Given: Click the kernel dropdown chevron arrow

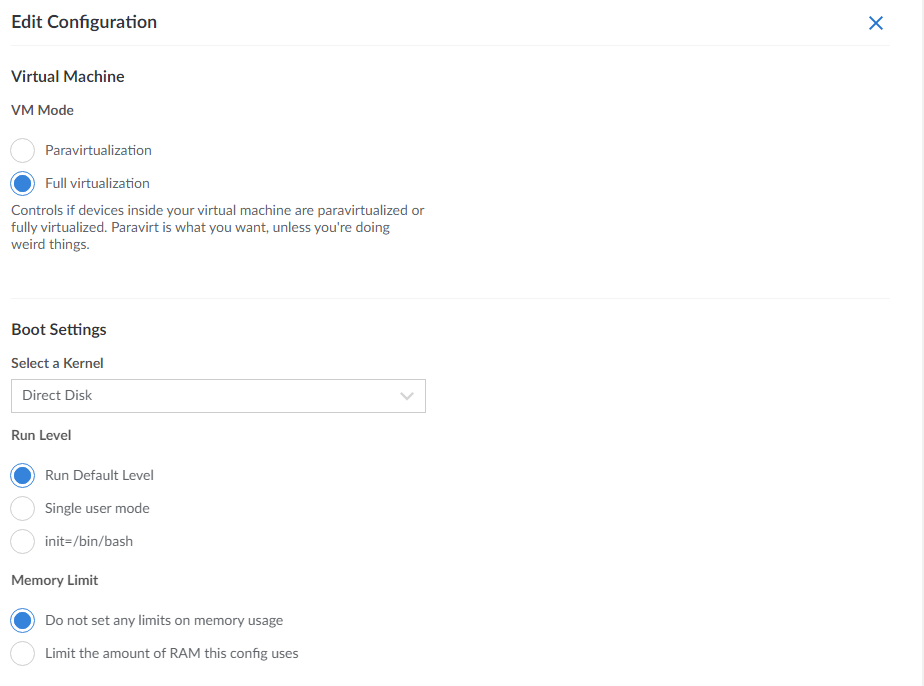Looking at the screenshot, I should point(407,396).
